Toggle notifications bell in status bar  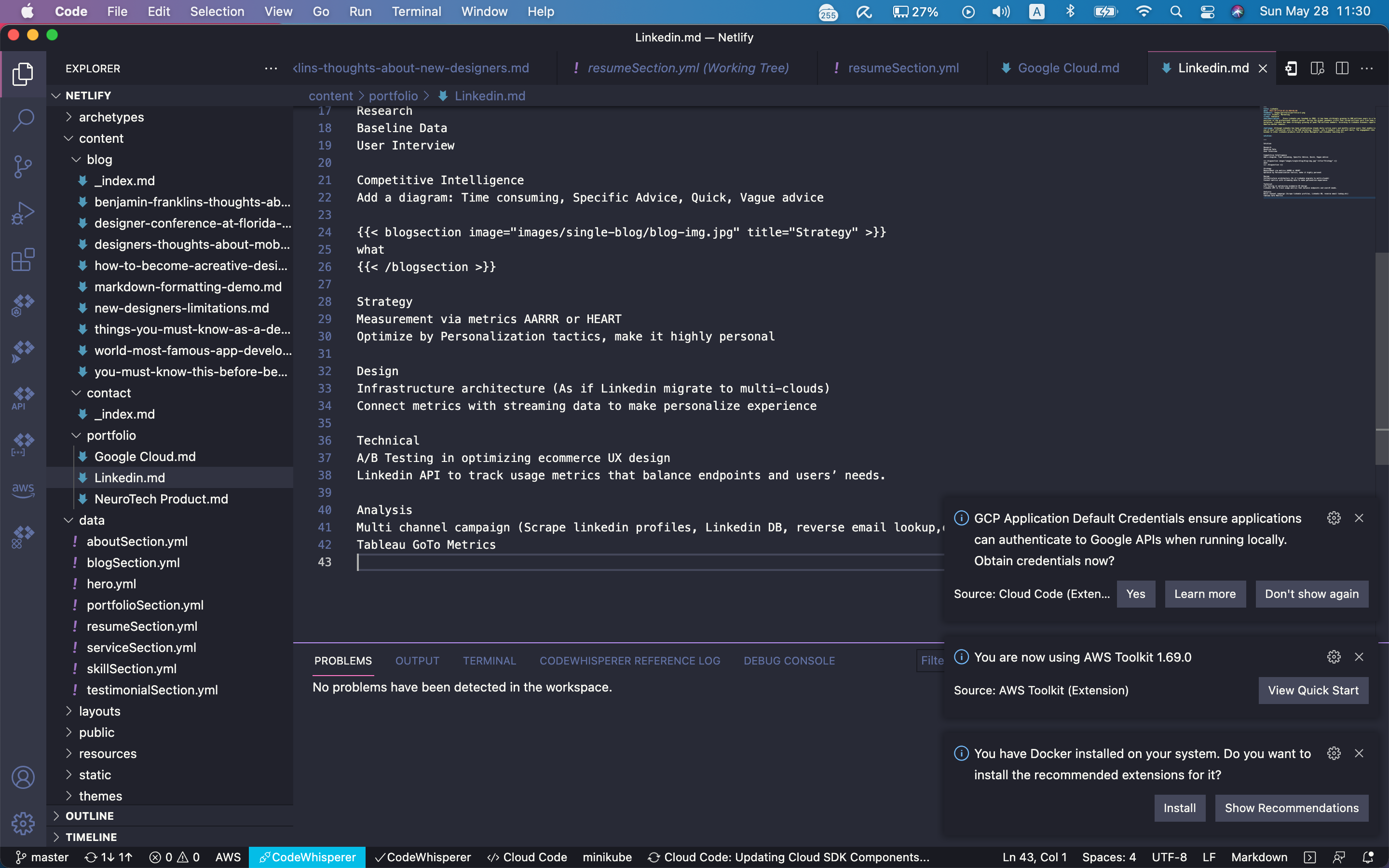click(1368, 857)
